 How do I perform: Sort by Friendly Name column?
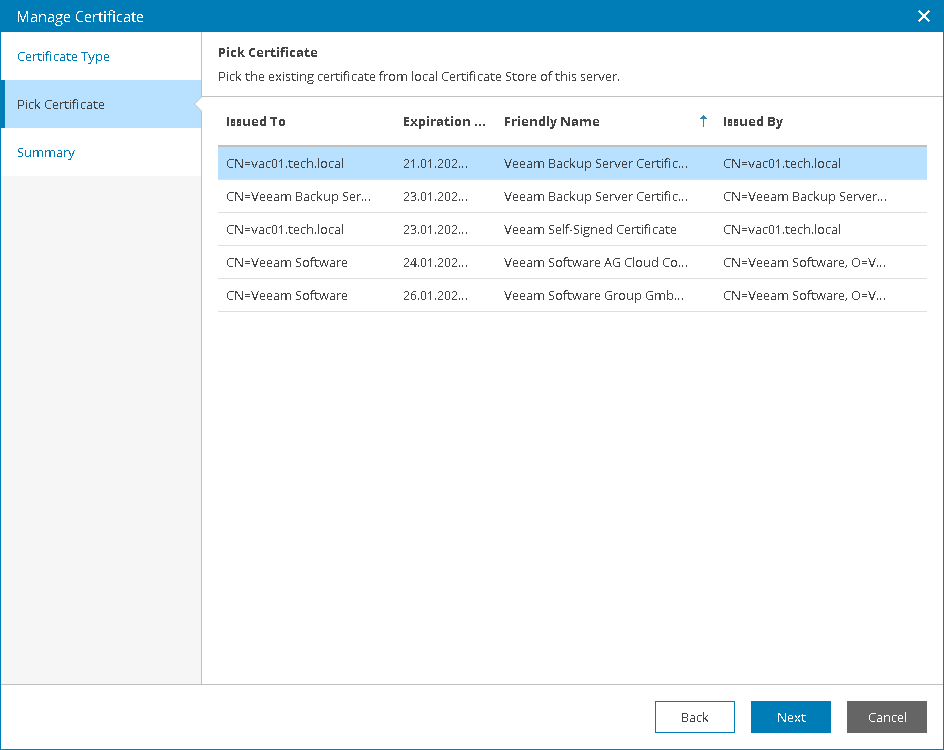pos(552,121)
